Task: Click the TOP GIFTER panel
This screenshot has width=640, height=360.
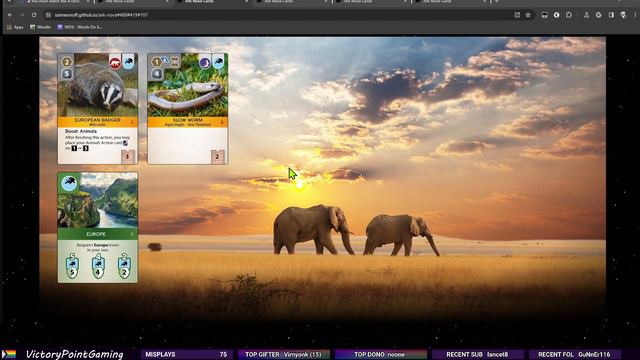Action: point(284,354)
